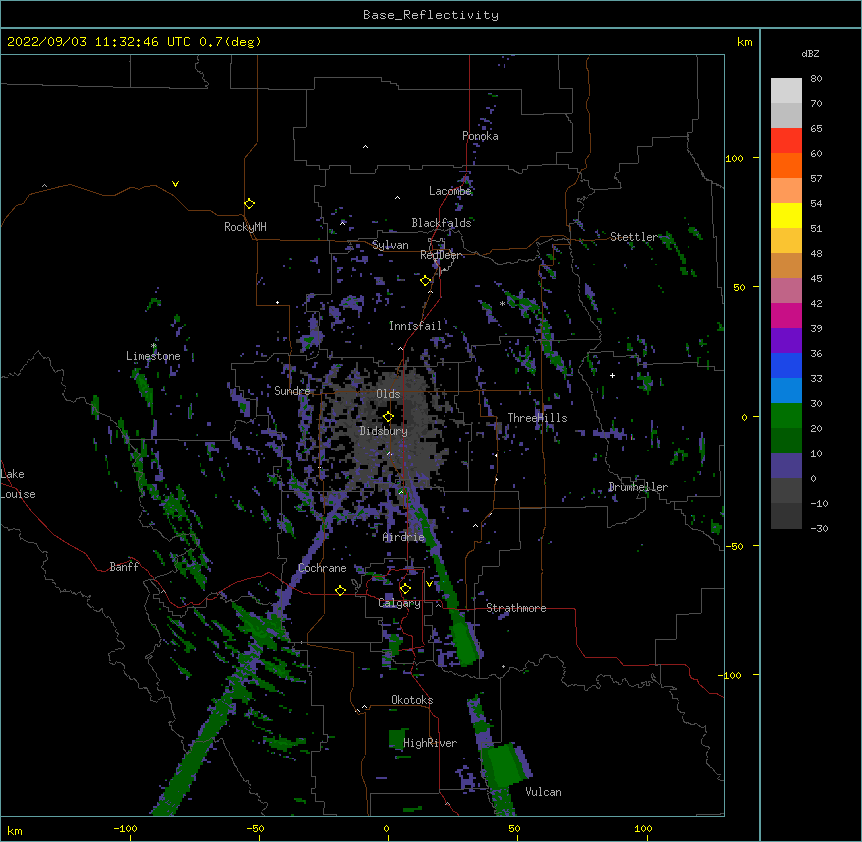Select the light gray 80-70 dBZ swatch
This screenshot has height=842, width=862.
(786, 90)
